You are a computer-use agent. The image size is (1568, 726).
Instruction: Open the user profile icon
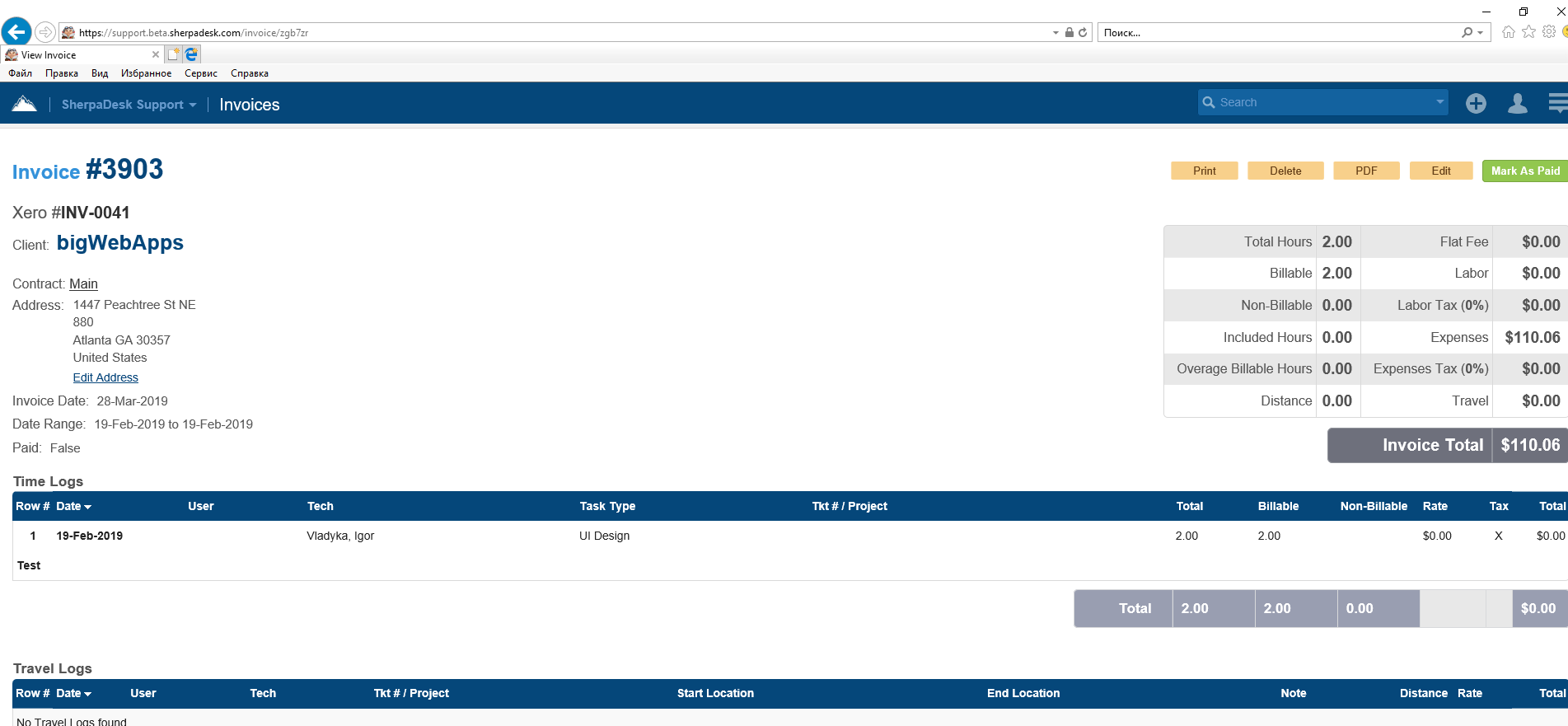point(1517,103)
